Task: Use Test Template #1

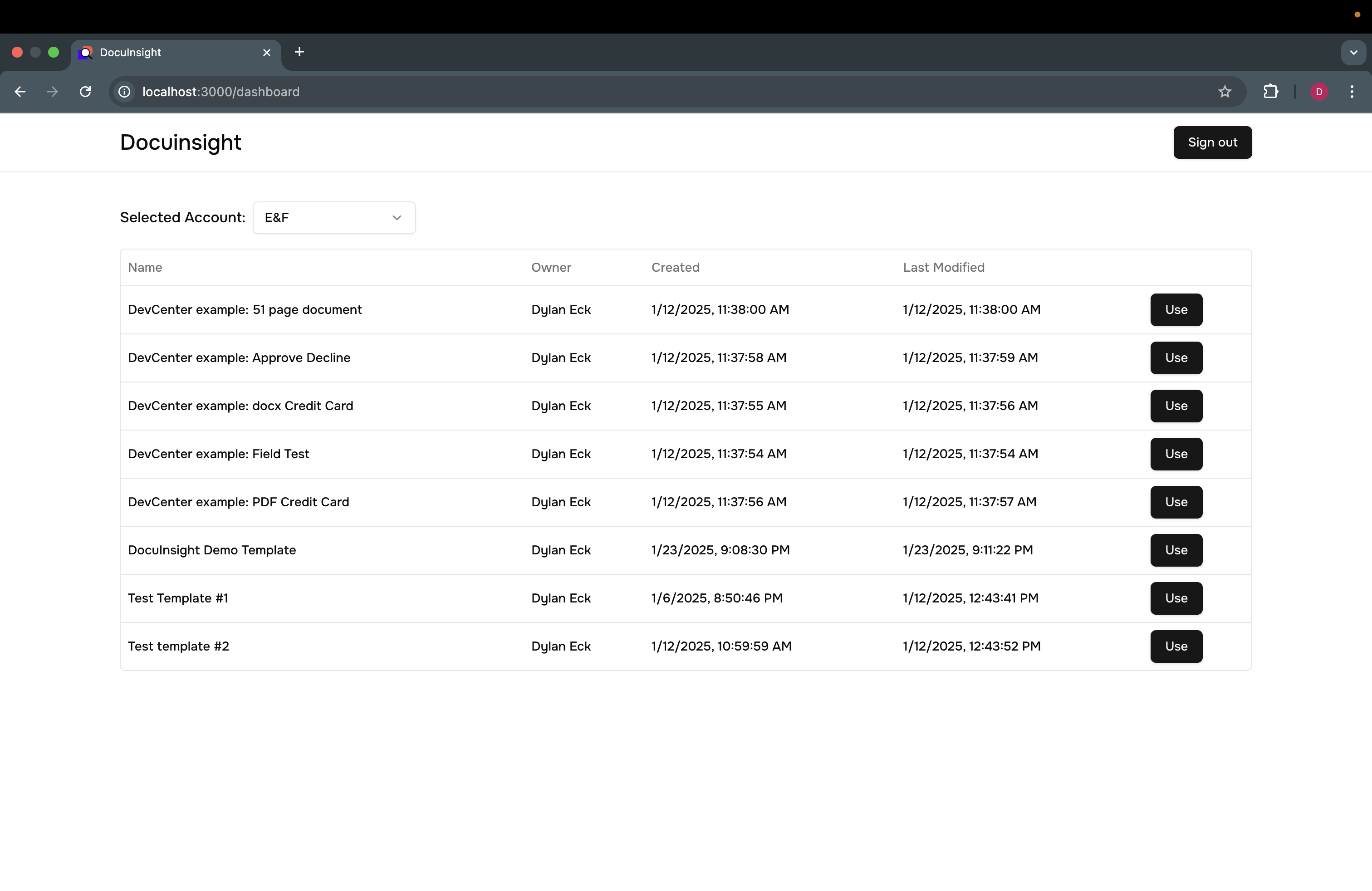Action: pyautogui.click(x=1176, y=598)
